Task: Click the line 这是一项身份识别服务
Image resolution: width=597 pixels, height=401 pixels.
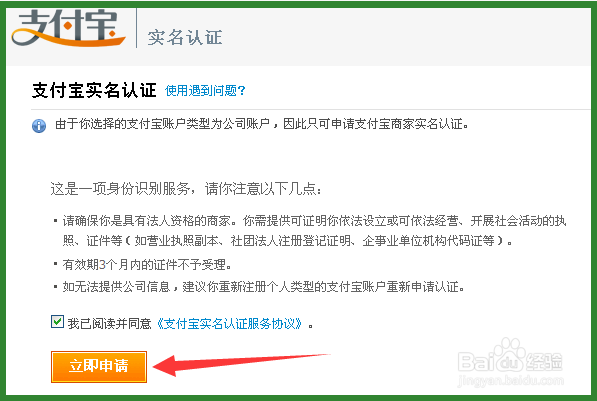Action: coord(186,189)
